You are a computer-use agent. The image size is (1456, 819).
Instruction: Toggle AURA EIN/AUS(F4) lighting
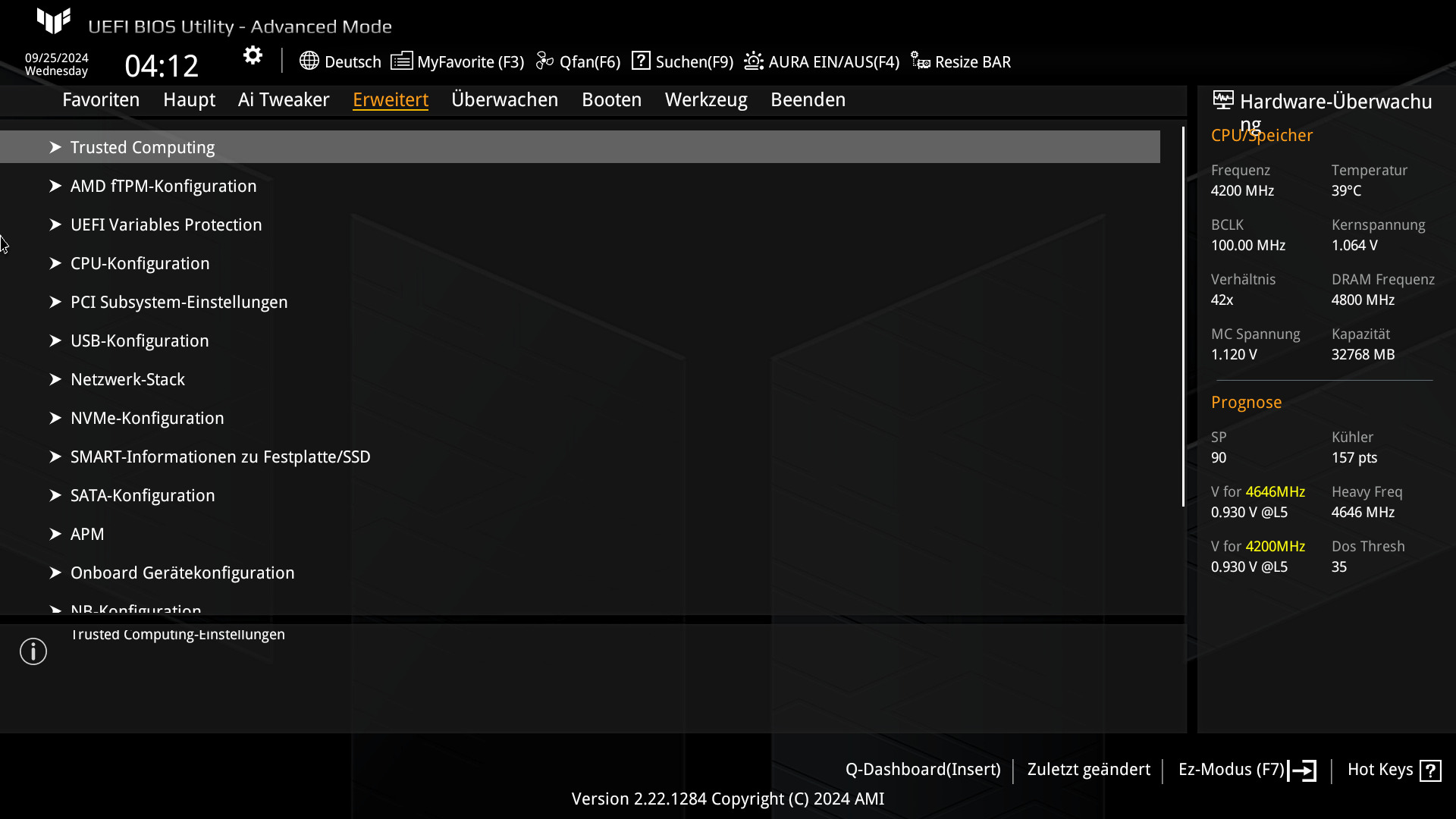coord(821,61)
